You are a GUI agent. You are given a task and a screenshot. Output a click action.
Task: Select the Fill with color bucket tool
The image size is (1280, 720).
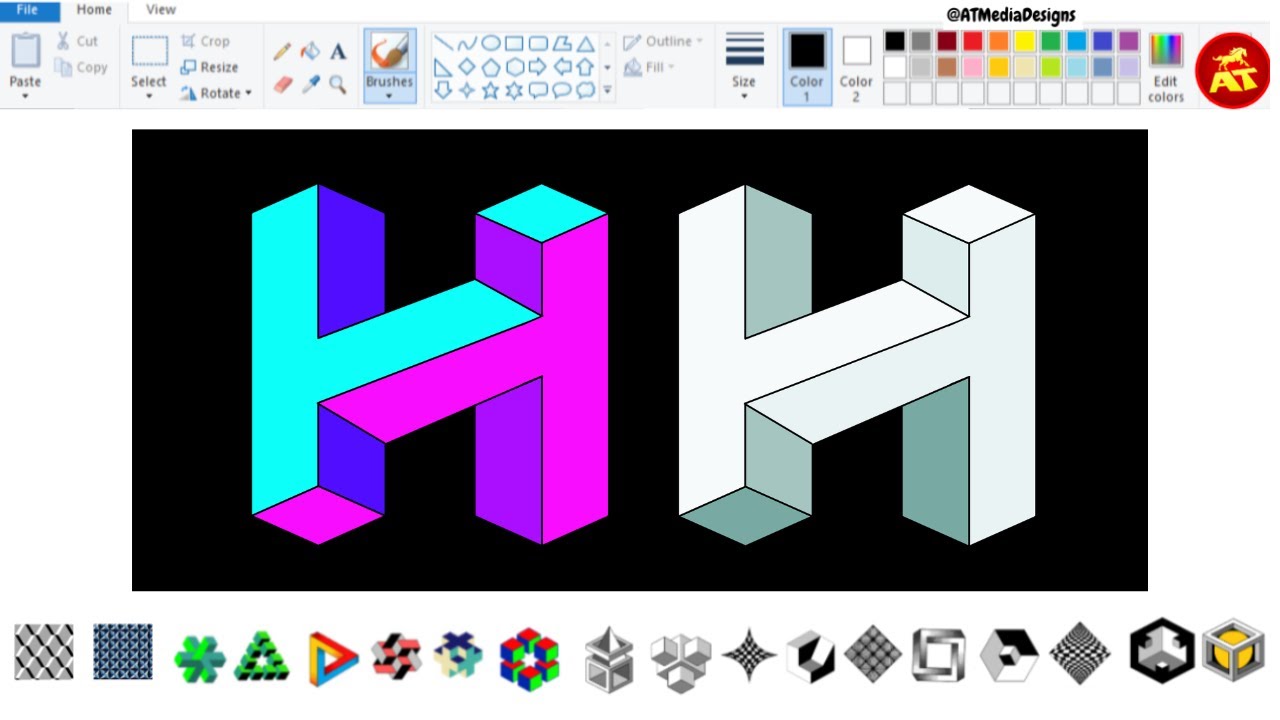pos(311,51)
